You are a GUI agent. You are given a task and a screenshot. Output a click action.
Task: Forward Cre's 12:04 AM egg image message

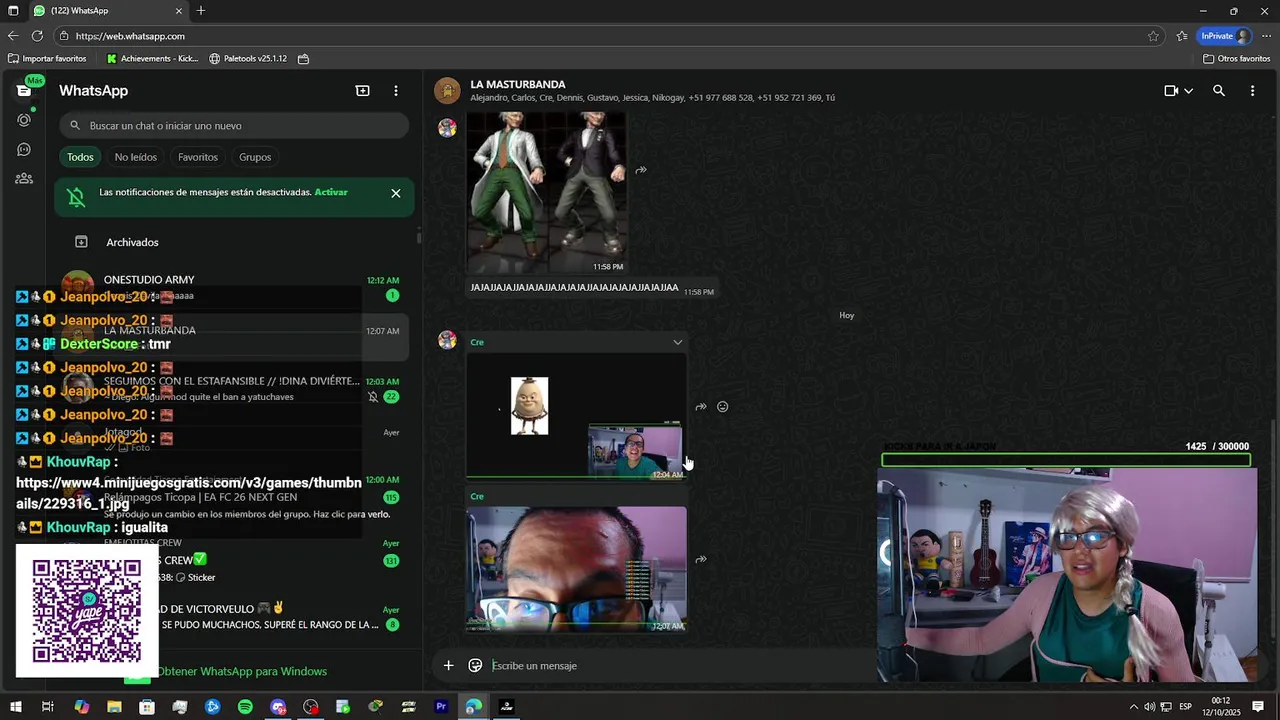point(701,407)
